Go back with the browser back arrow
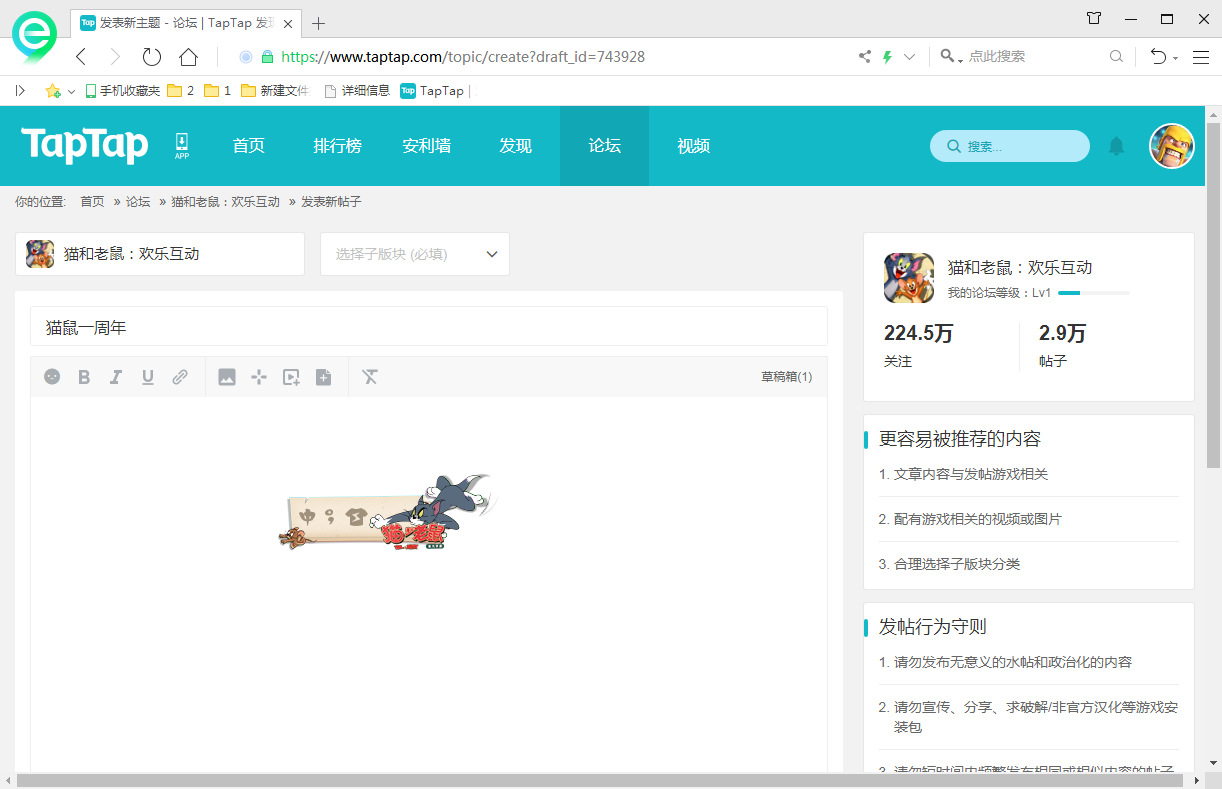This screenshot has height=789, width=1222. tap(81, 57)
